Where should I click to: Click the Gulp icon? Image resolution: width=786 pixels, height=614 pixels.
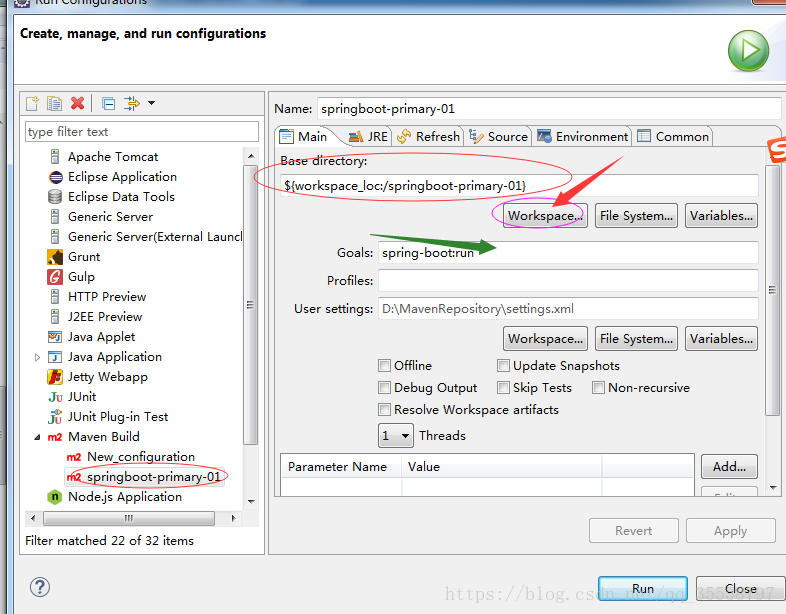point(55,277)
